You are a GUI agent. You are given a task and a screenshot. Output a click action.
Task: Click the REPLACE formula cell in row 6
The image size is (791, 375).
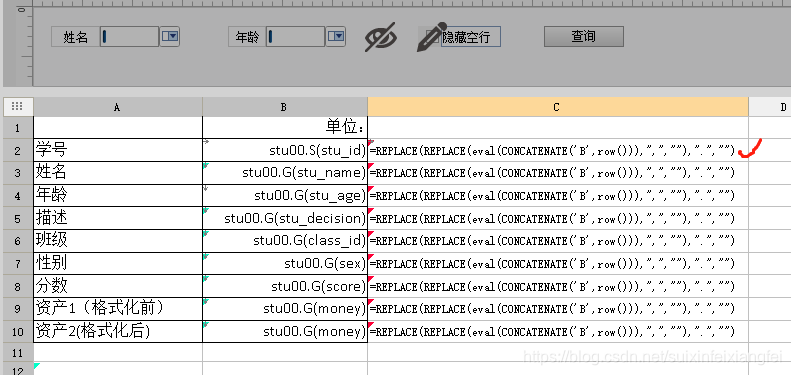click(x=557, y=241)
